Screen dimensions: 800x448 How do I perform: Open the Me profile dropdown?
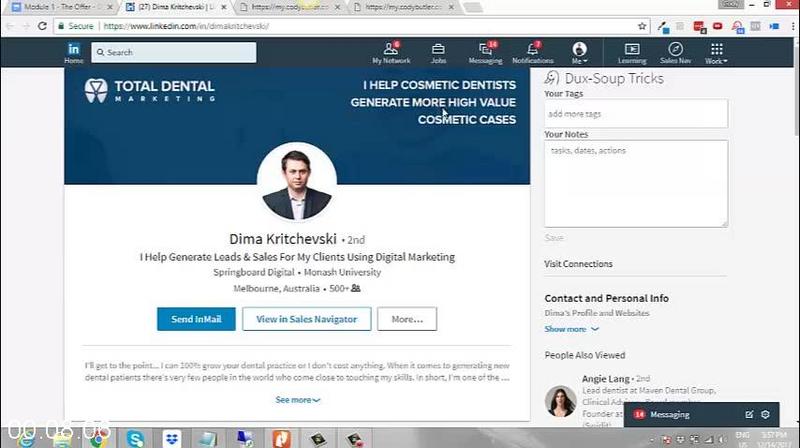tap(579, 53)
